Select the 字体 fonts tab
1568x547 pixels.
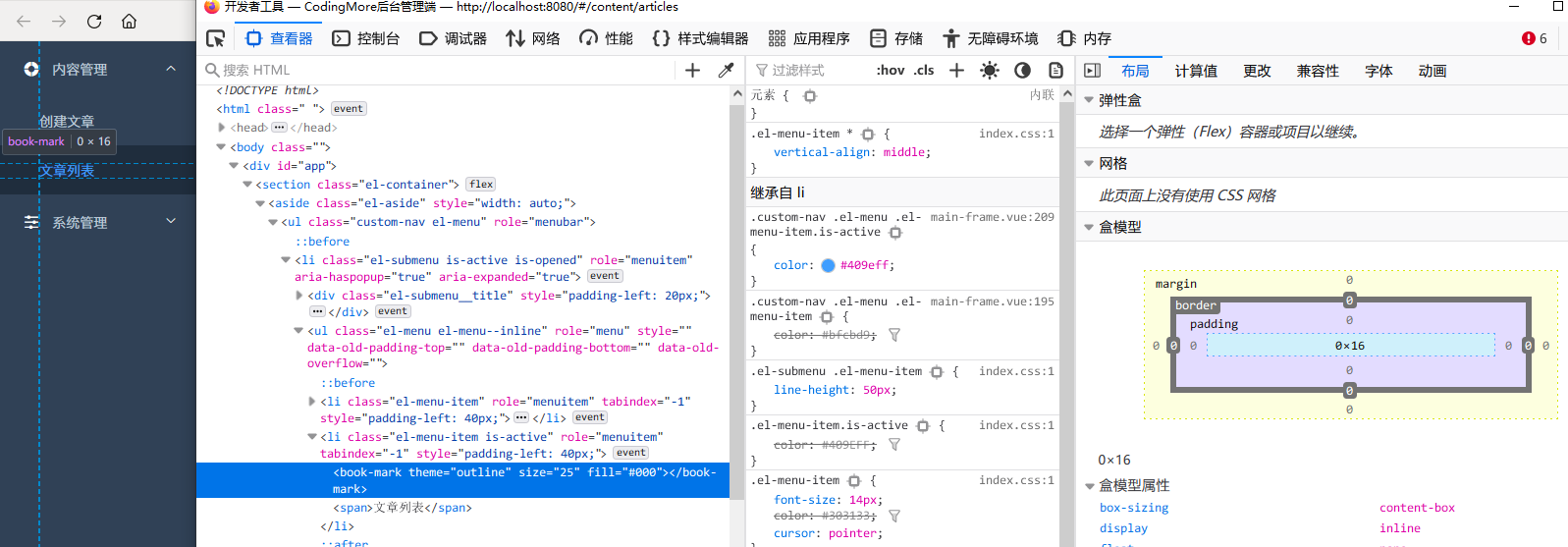coord(1379,71)
